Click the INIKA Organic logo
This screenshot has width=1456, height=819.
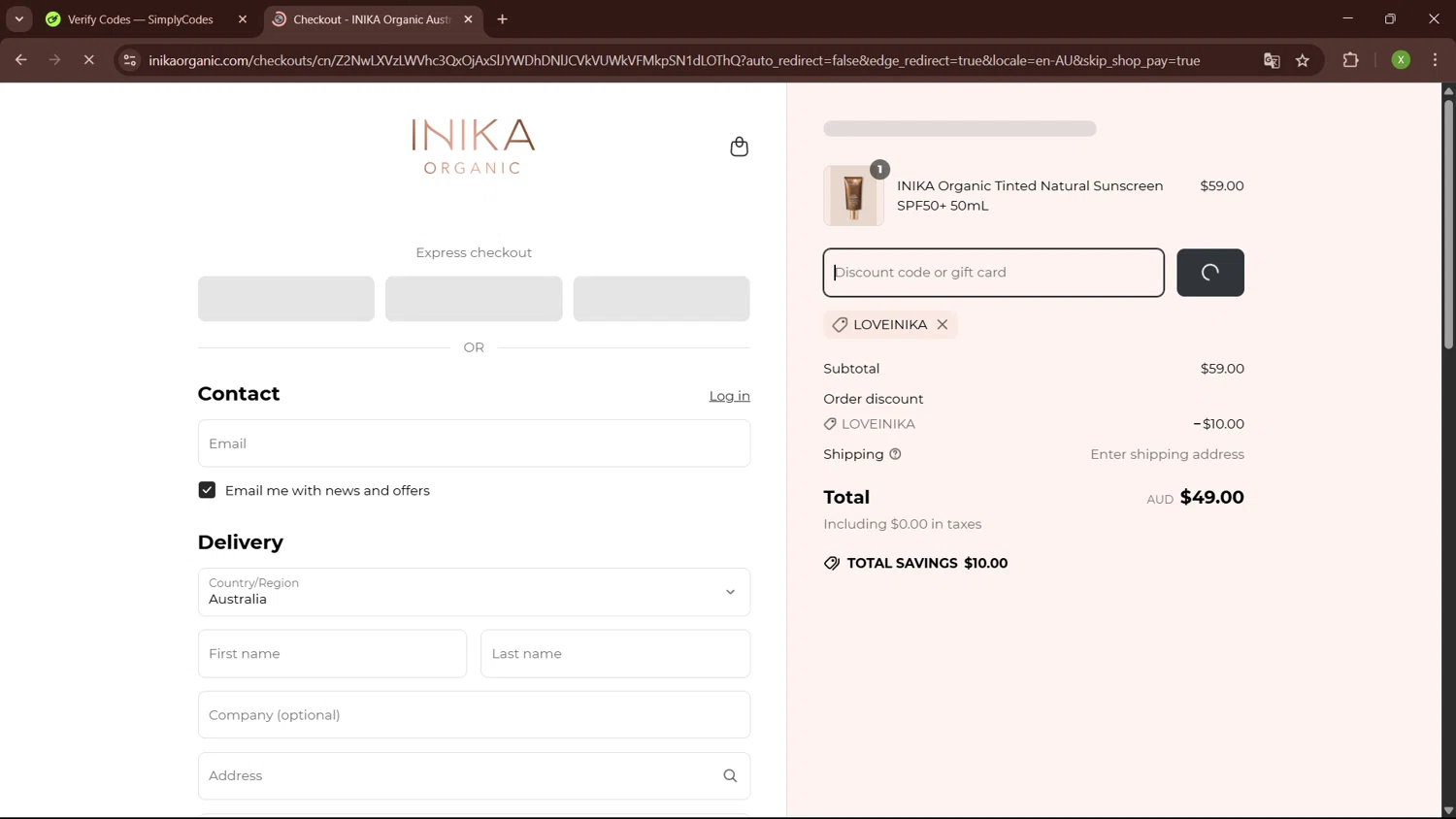pos(474,147)
